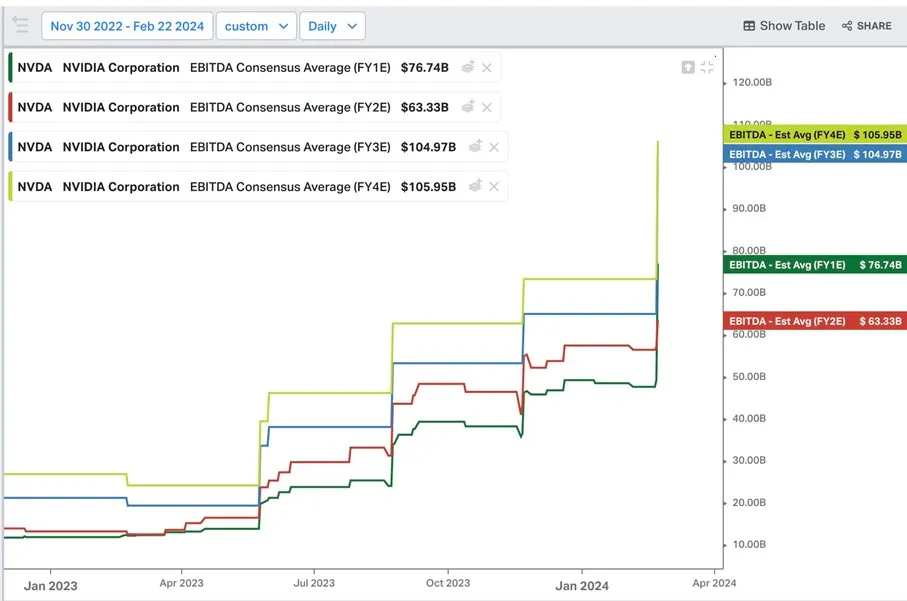
Task: Click the 'Jan 2023' x-axis label
Action: point(50,585)
